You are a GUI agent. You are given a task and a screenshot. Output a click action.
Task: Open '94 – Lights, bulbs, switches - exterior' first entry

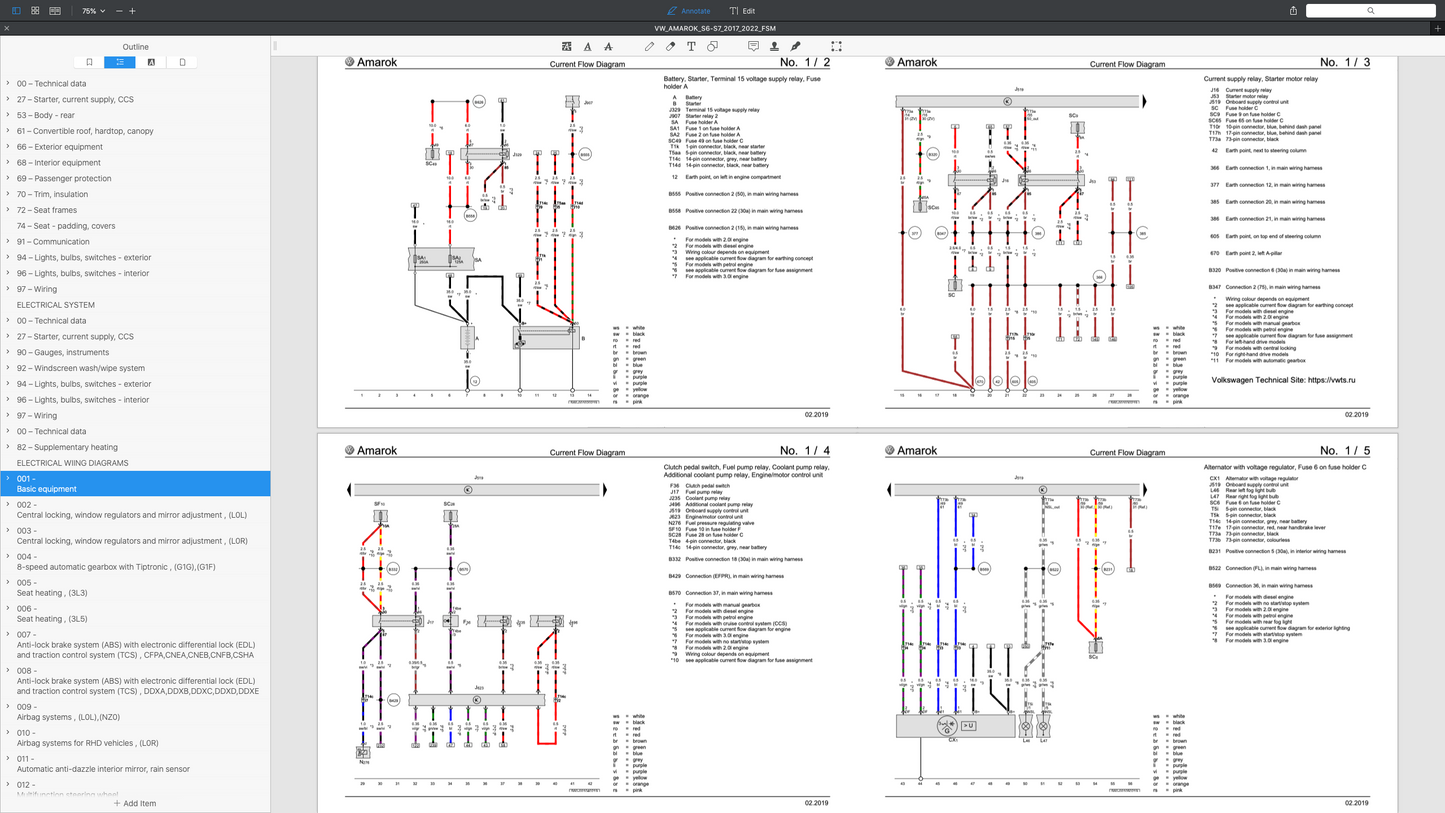point(84,257)
